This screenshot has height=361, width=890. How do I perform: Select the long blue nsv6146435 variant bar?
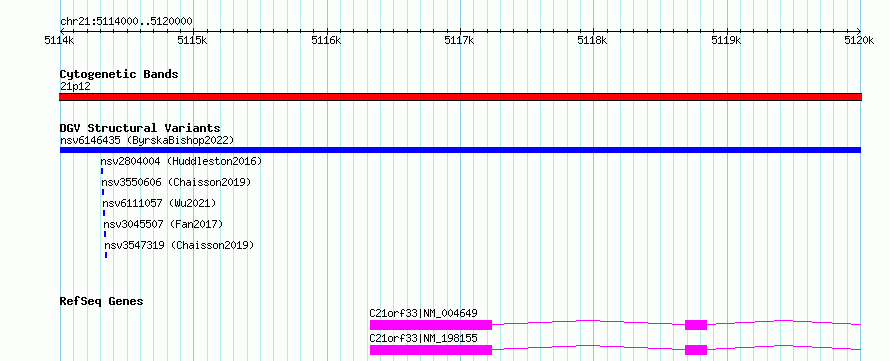[460, 150]
